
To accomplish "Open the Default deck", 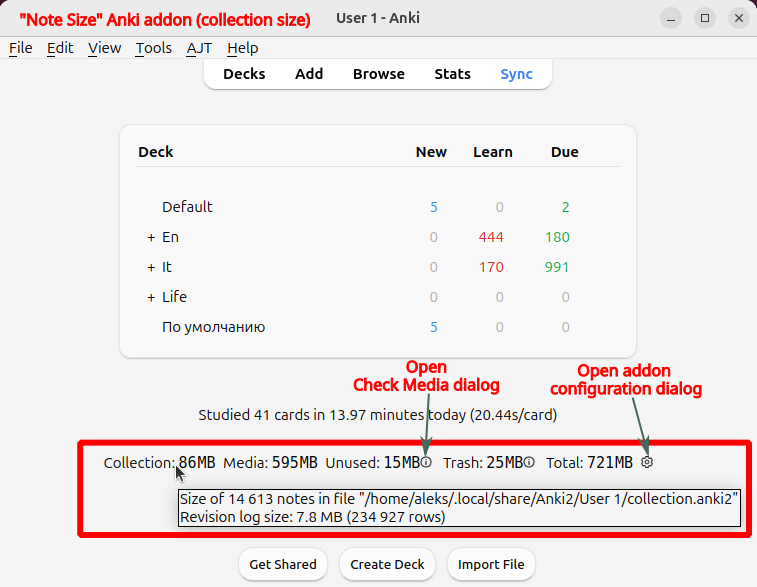I will [187, 207].
